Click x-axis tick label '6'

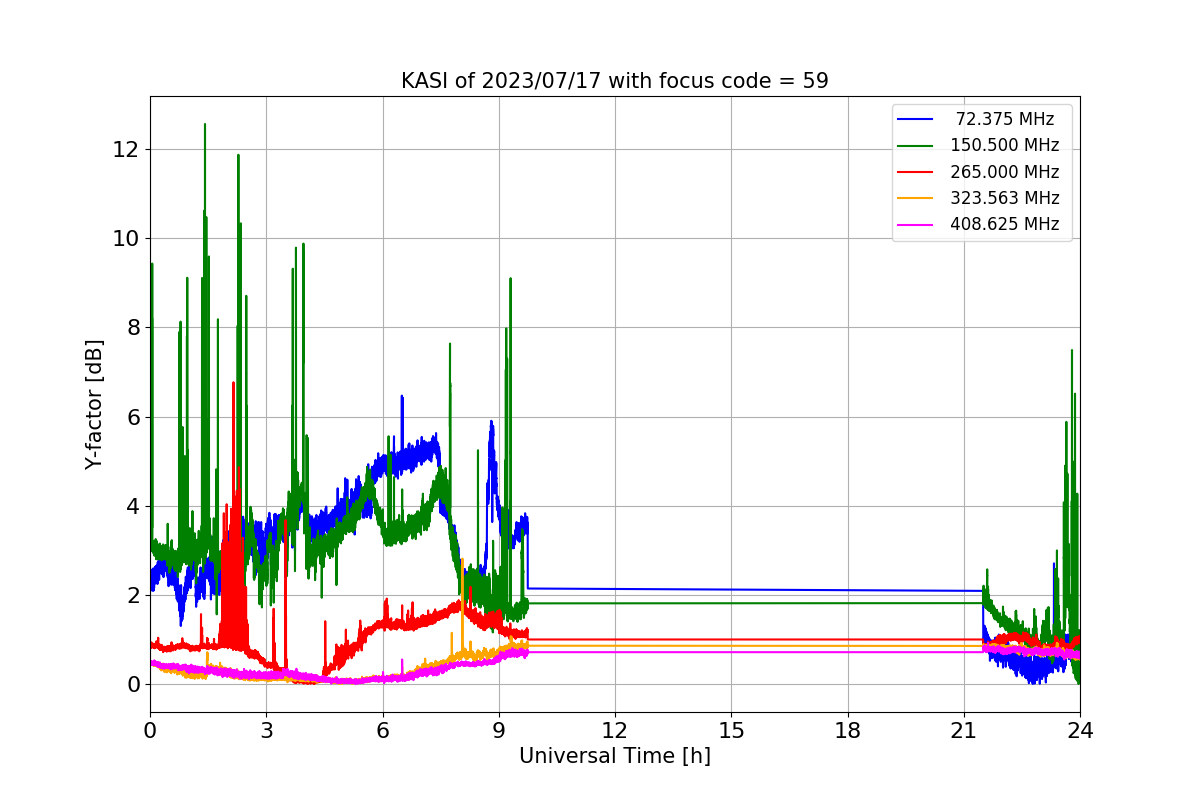(383, 731)
